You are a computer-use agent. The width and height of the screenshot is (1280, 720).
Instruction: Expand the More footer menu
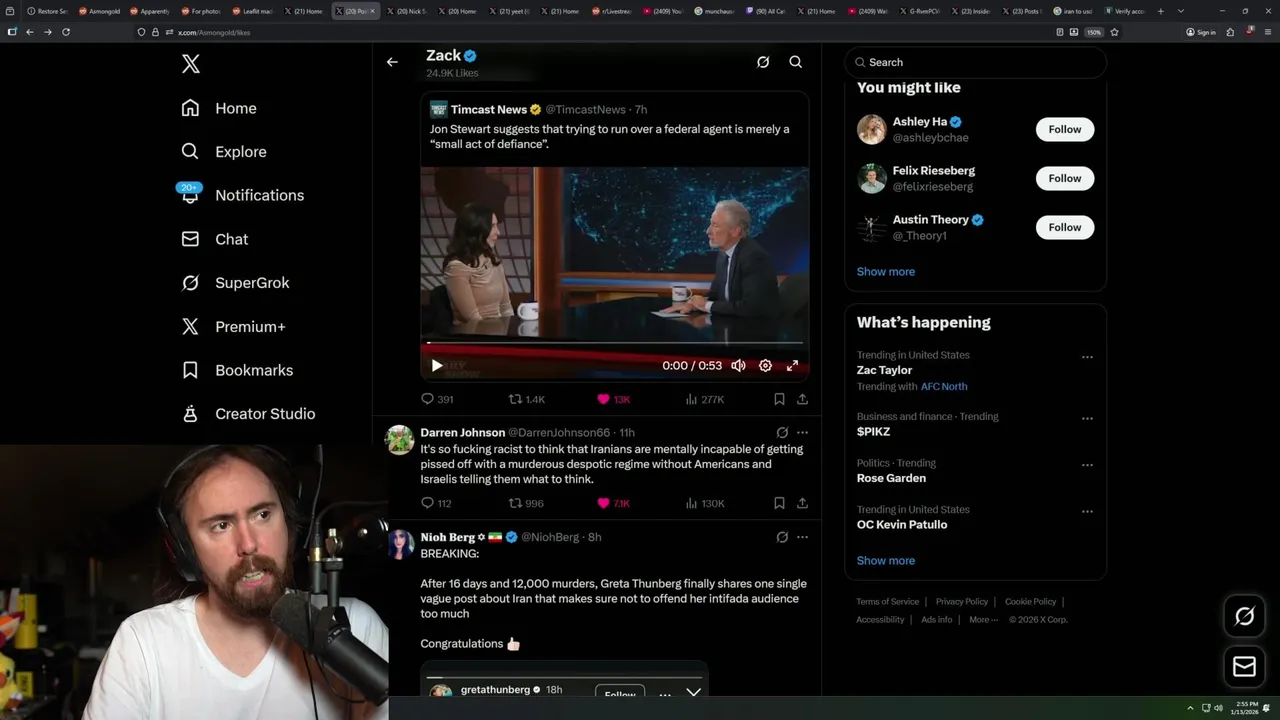[982, 620]
